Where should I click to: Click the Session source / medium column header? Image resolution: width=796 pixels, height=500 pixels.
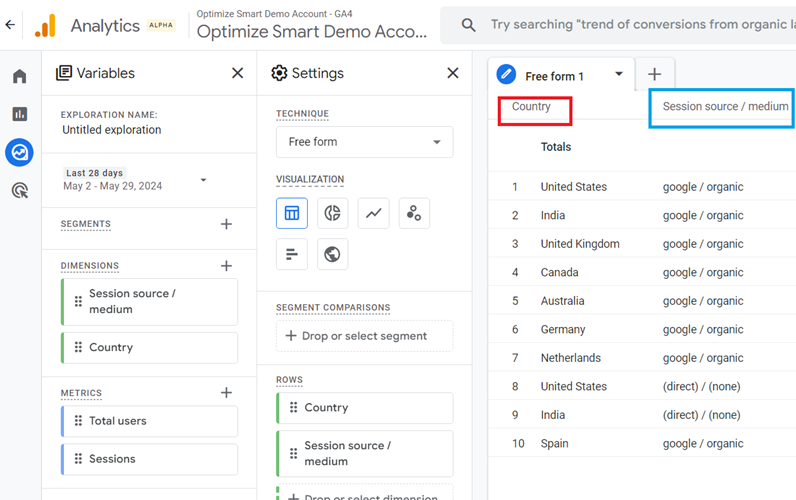(x=725, y=107)
